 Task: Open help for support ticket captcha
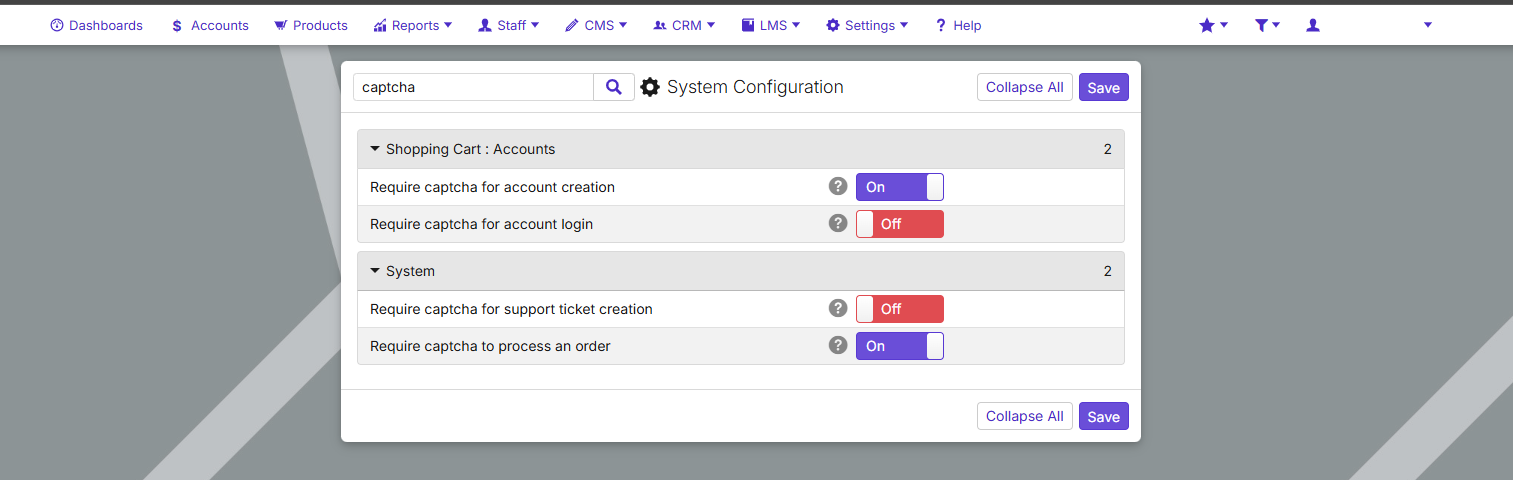pos(838,308)
